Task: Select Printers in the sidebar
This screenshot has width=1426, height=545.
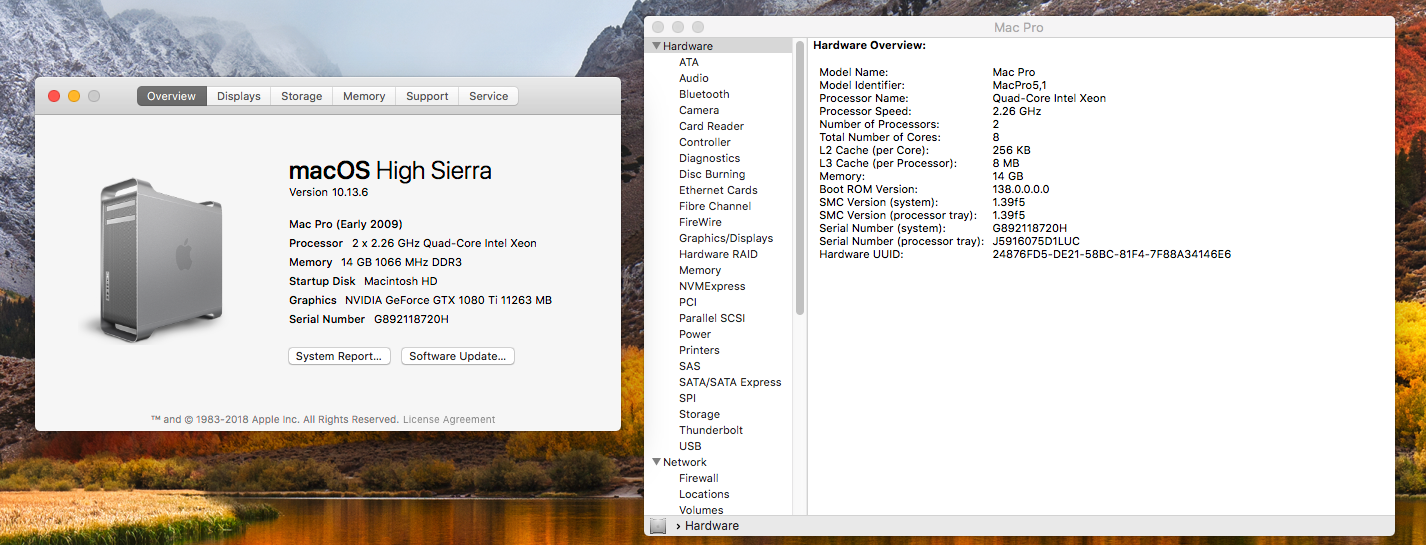Action: pos(699,350)
